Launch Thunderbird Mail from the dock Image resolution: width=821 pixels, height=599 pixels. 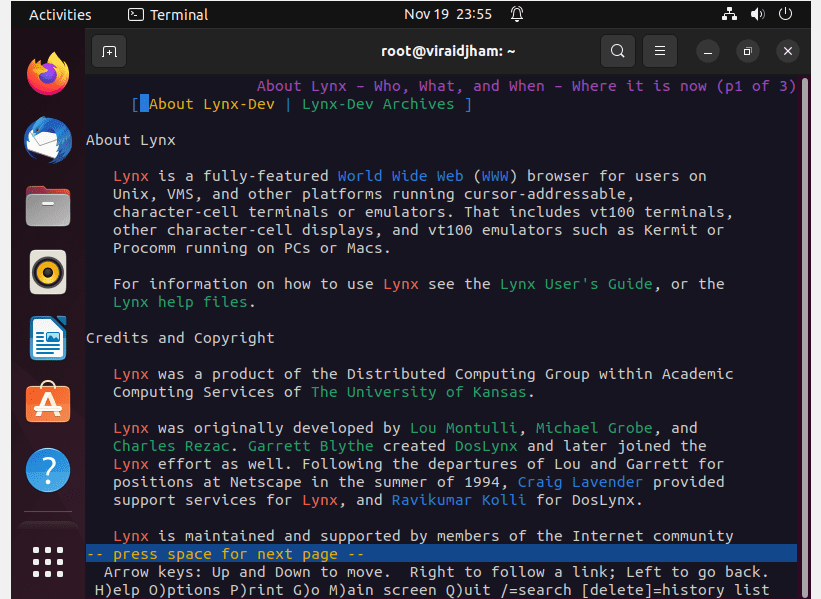pyautogui.click(x=48, y=140)
